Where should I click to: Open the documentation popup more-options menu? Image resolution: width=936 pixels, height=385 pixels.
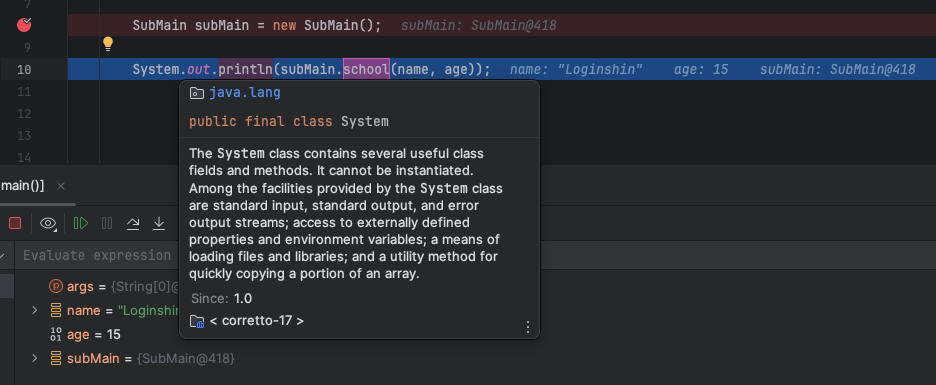tap(527, 327)
